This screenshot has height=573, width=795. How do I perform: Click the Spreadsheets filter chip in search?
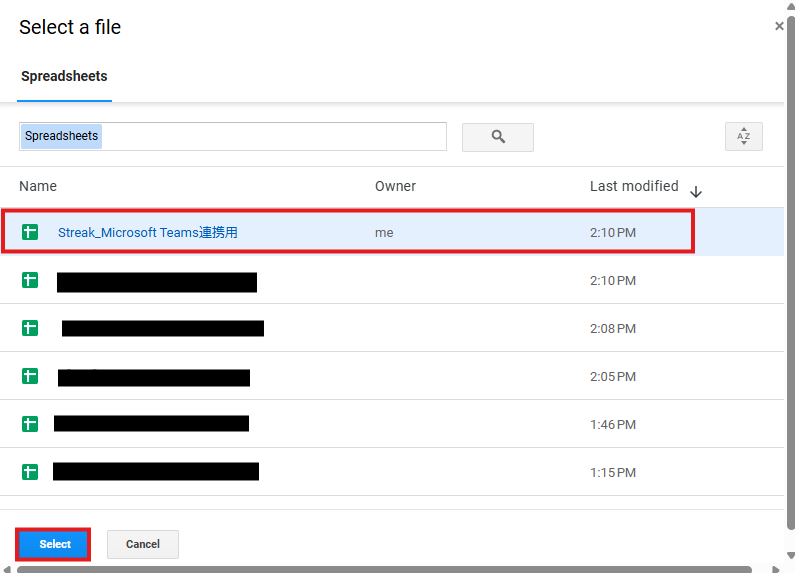tap(61, 136)
